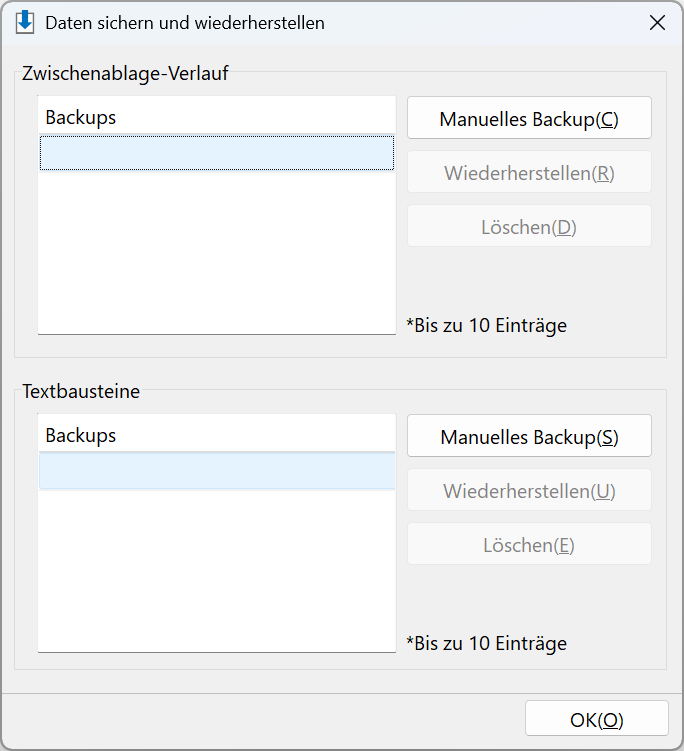The width and height of the screenshot is (684, 751).
Task: Click the Zwischenablage-Verlauf group label
Action: coord(125,73)
